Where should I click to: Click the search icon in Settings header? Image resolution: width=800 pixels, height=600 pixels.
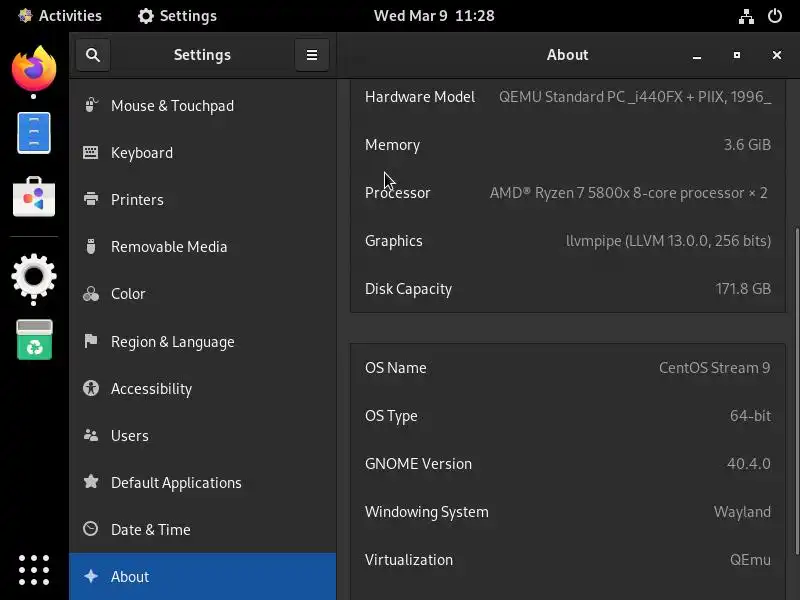[x=93, y=55]
